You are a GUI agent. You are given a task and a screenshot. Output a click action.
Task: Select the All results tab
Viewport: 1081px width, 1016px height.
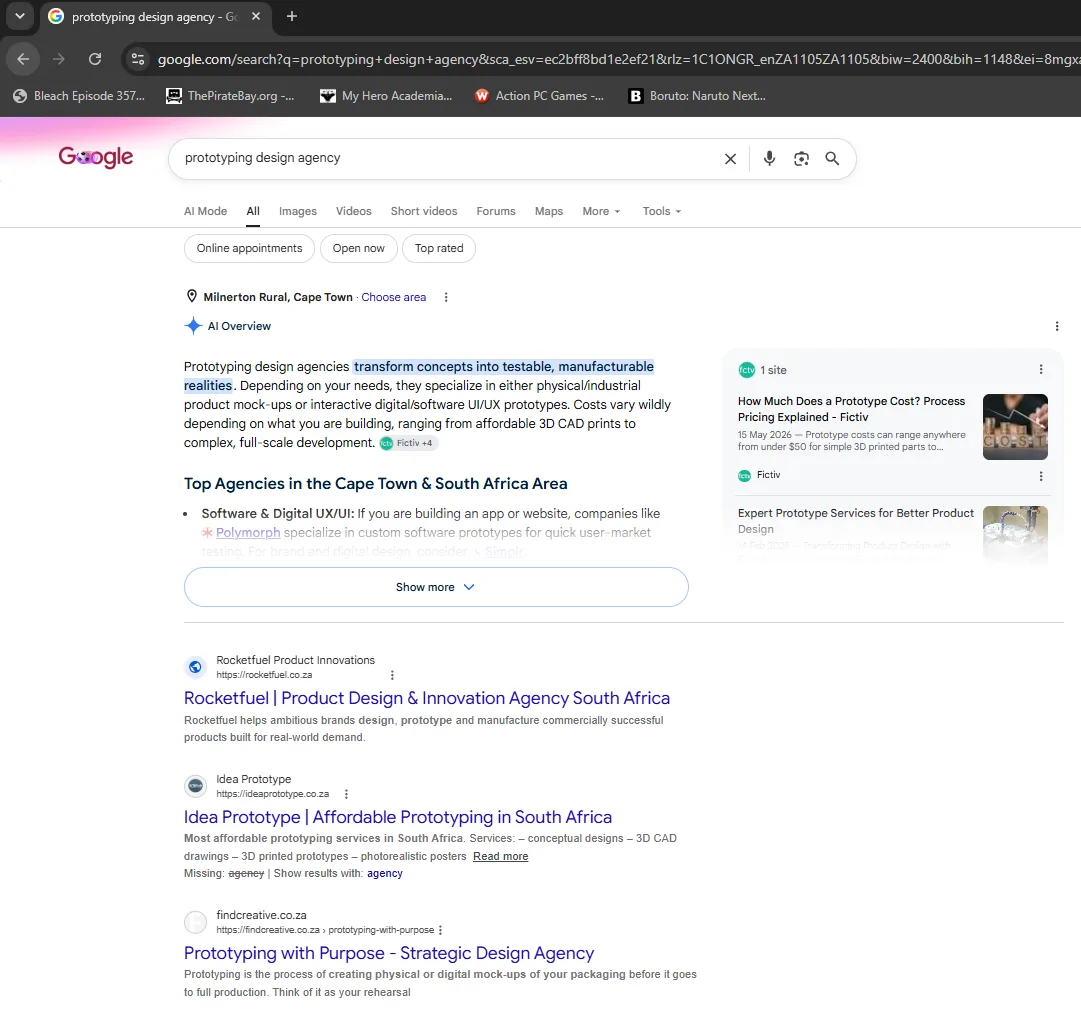(x=253, y=211)
